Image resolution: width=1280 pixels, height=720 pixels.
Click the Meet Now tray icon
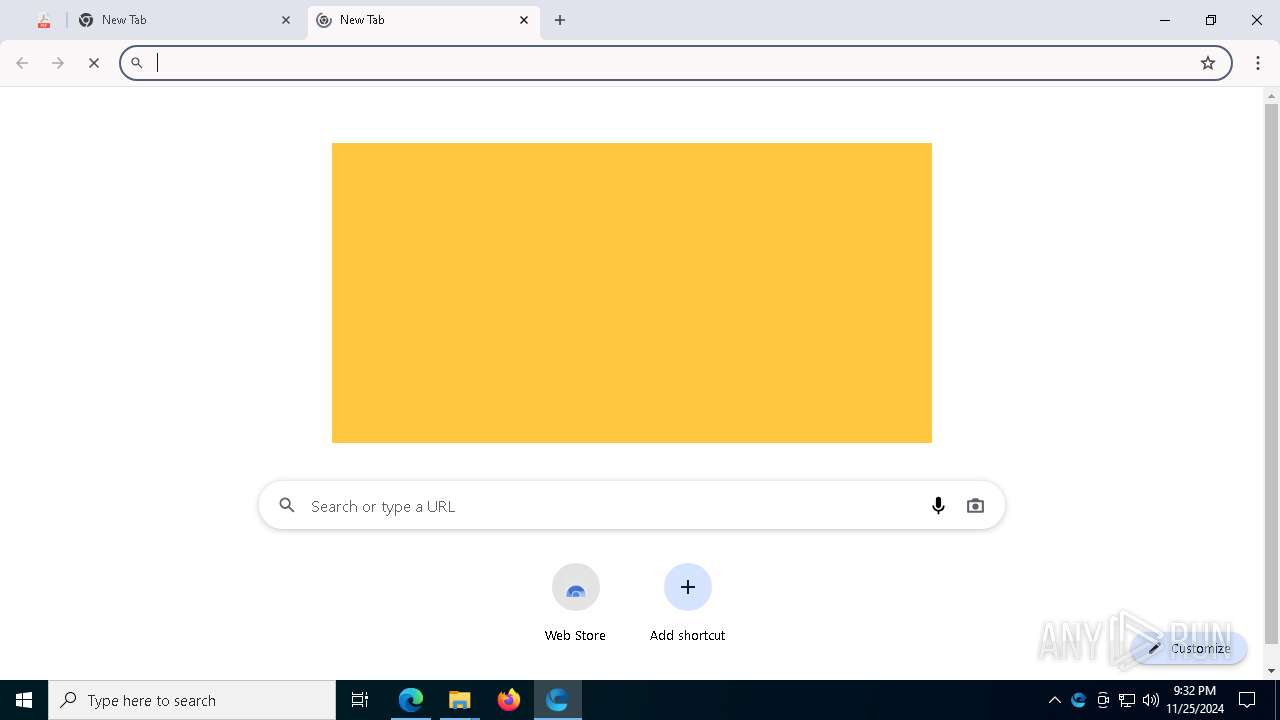point(1103,700)
